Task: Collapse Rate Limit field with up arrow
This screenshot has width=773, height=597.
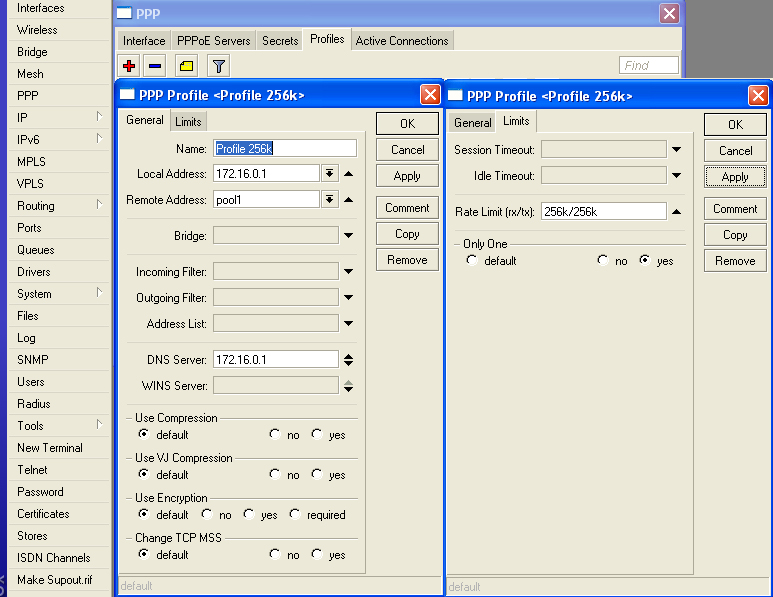Action: [x=676, y=212]
